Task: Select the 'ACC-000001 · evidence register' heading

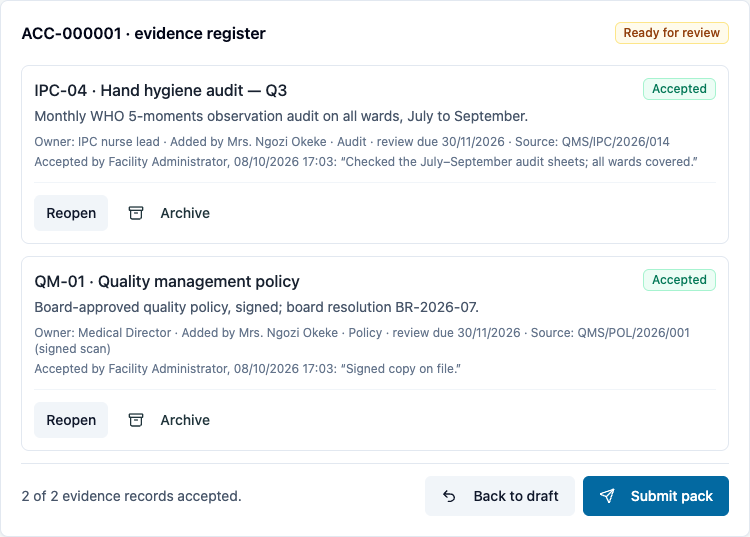Action: (x=143, y=33)
